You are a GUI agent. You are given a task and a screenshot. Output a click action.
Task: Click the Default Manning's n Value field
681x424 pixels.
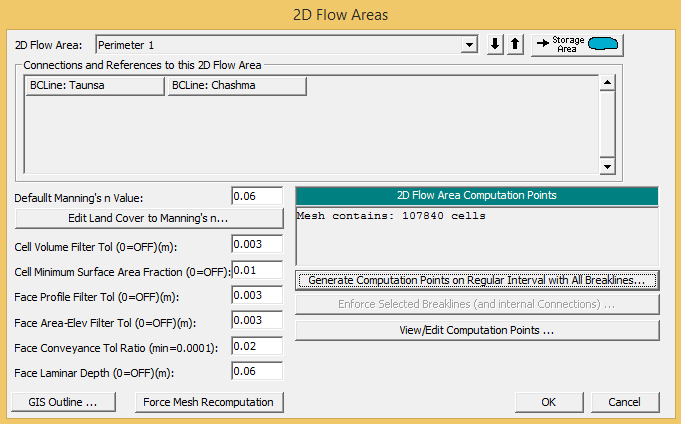[x=257, y=197]
